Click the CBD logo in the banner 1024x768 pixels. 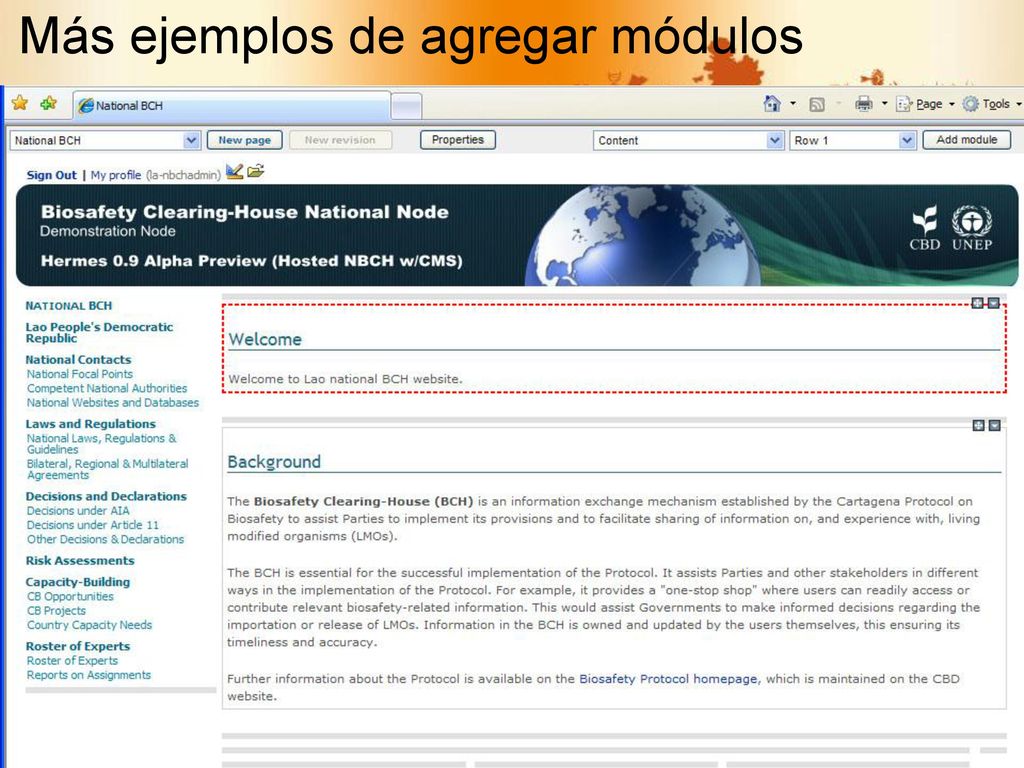pos(925,228)
